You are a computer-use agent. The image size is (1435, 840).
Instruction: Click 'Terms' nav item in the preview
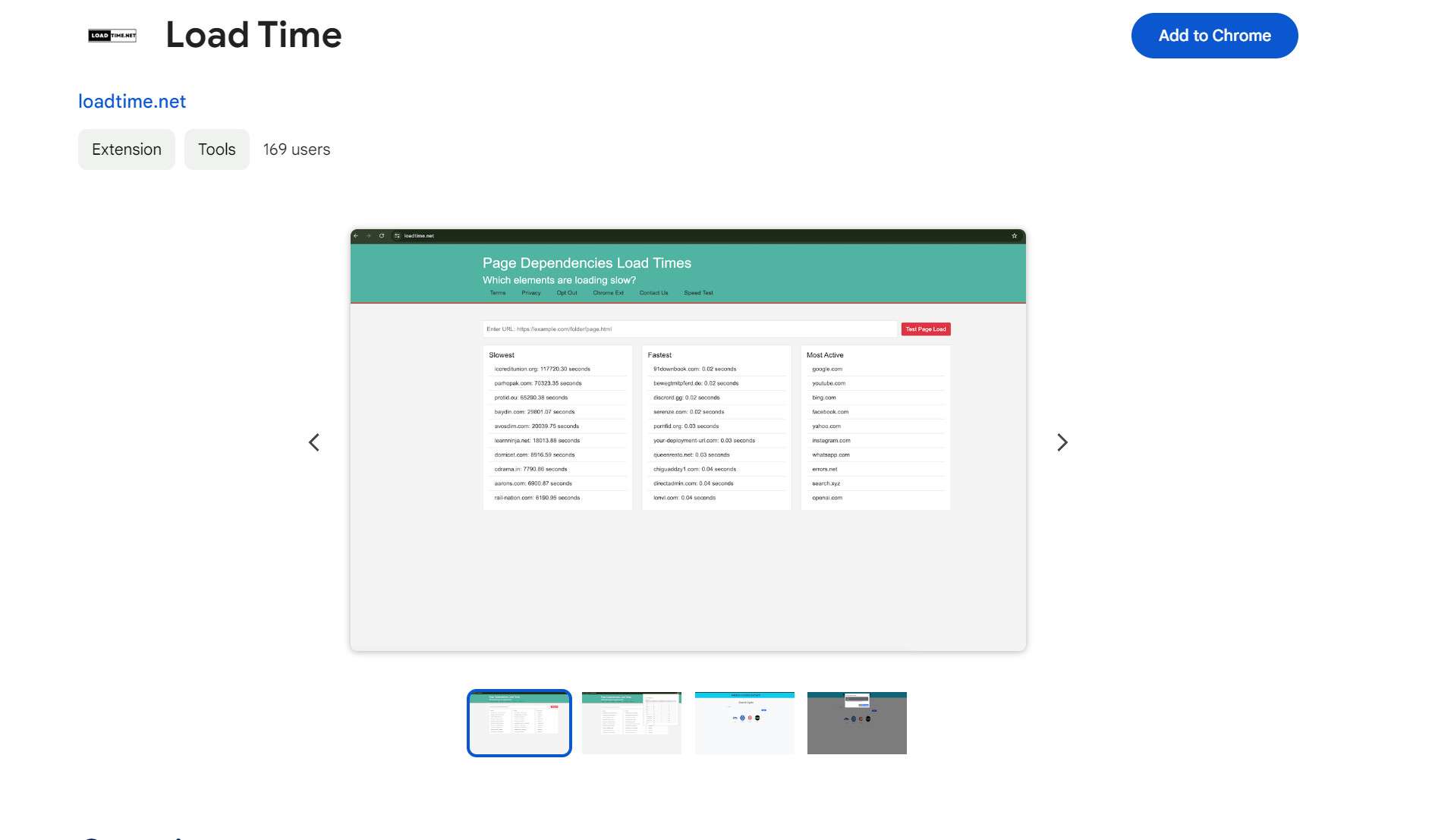point(498,293)
